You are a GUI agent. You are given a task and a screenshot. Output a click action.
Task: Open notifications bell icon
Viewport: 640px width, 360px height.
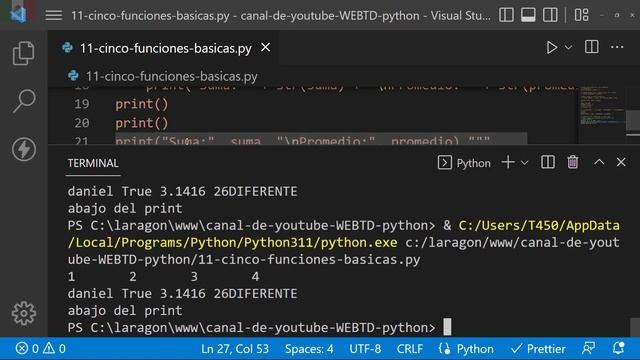tap(618, 349)
